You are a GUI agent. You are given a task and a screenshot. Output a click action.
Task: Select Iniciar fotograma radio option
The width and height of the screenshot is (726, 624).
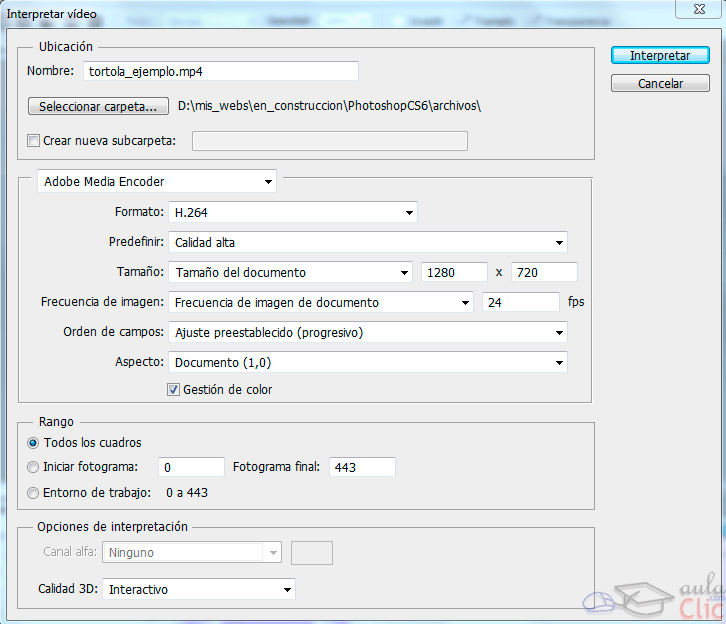(33, 467)
